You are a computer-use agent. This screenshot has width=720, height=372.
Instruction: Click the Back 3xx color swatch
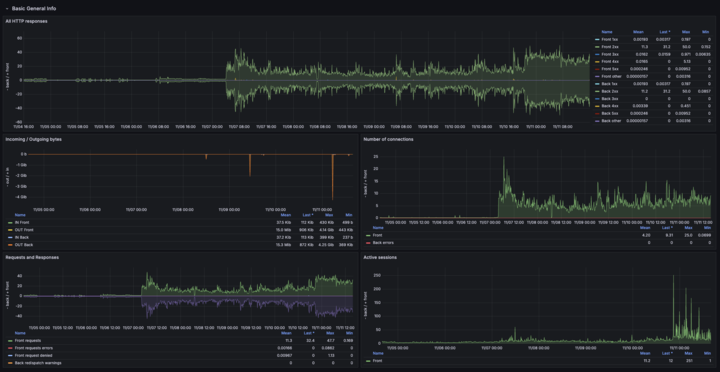pyautogui.click(x=596, y=99)
